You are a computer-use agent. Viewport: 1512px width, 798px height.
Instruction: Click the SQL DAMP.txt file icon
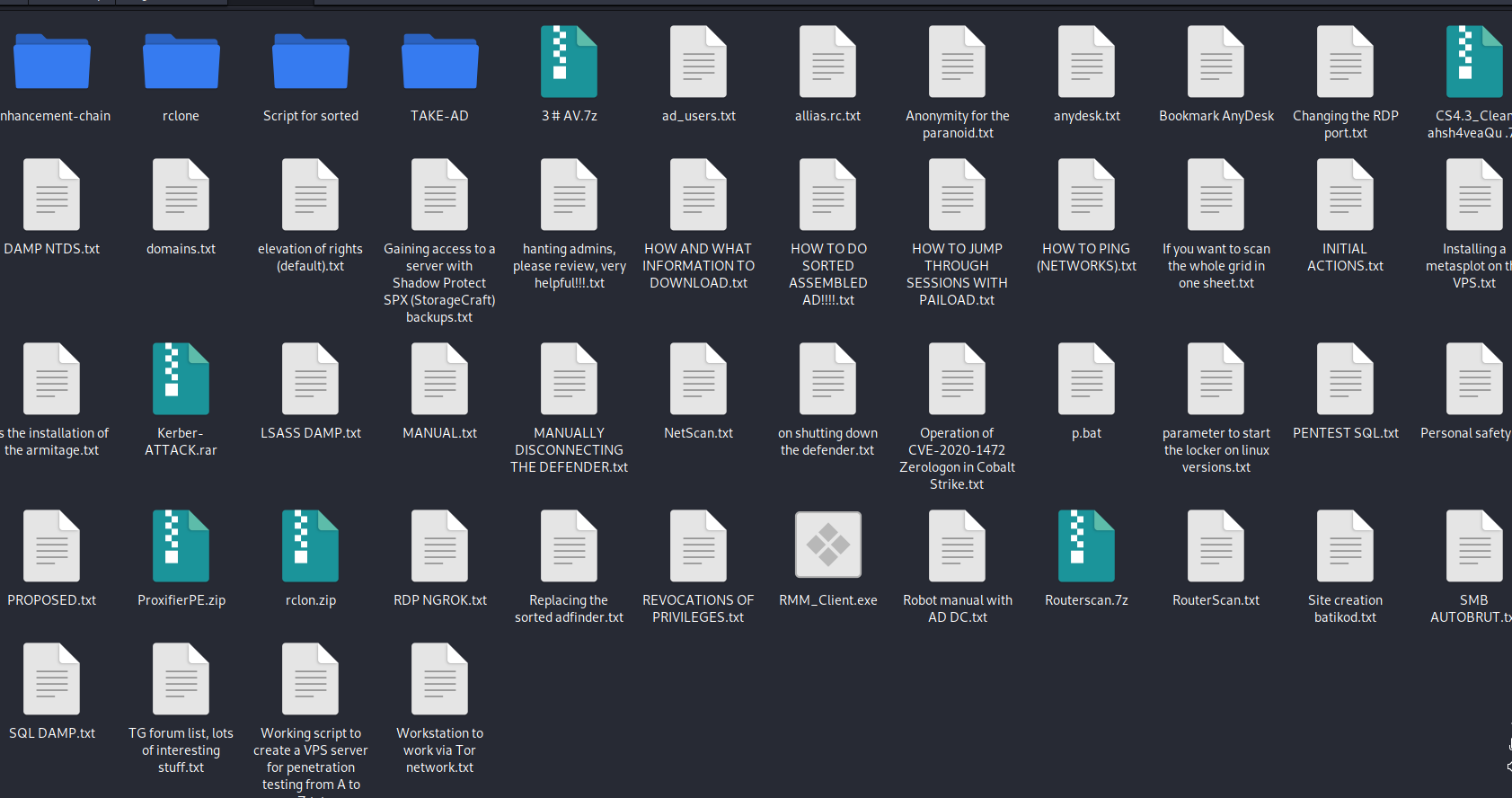(x=52, y=678)
